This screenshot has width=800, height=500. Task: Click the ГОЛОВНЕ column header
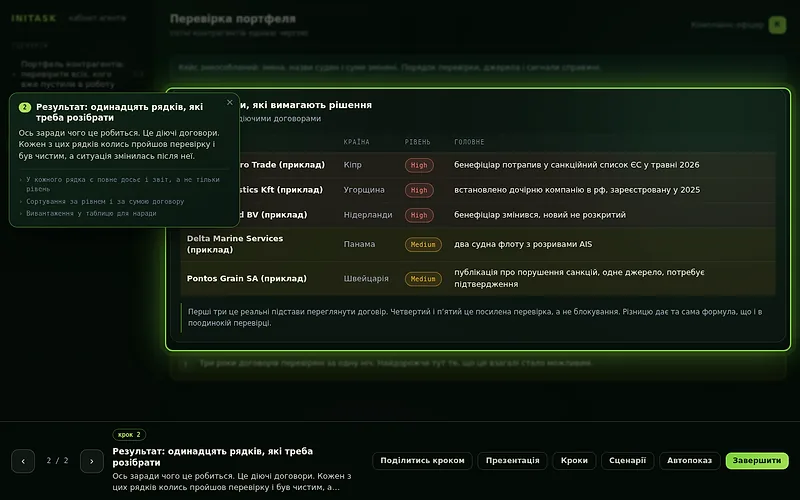tap(469, 142)
